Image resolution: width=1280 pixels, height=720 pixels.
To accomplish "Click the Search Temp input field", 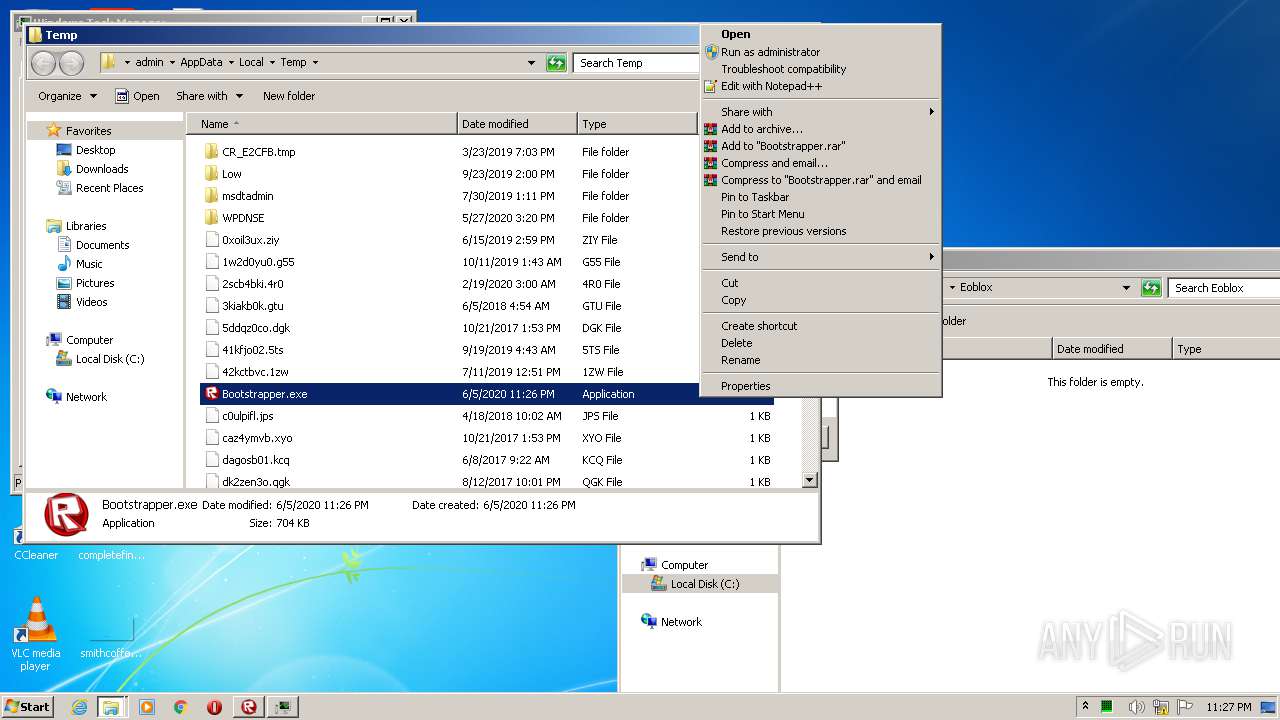I will tap(636, 63).
